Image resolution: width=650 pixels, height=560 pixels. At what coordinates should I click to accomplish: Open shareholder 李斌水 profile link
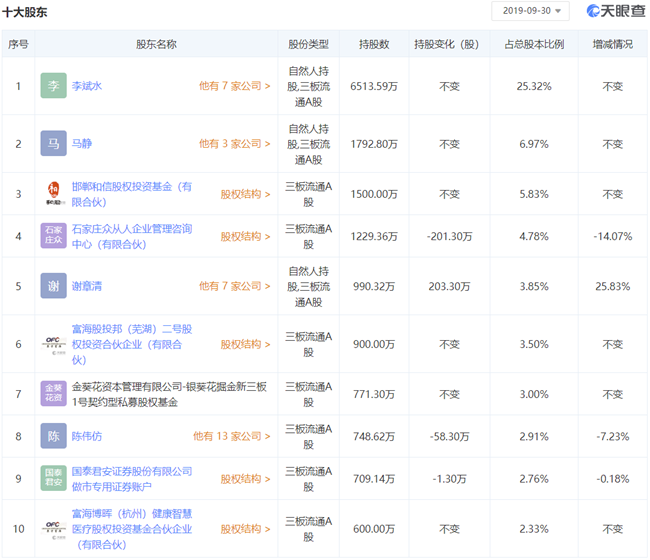[x=87, y=86]
